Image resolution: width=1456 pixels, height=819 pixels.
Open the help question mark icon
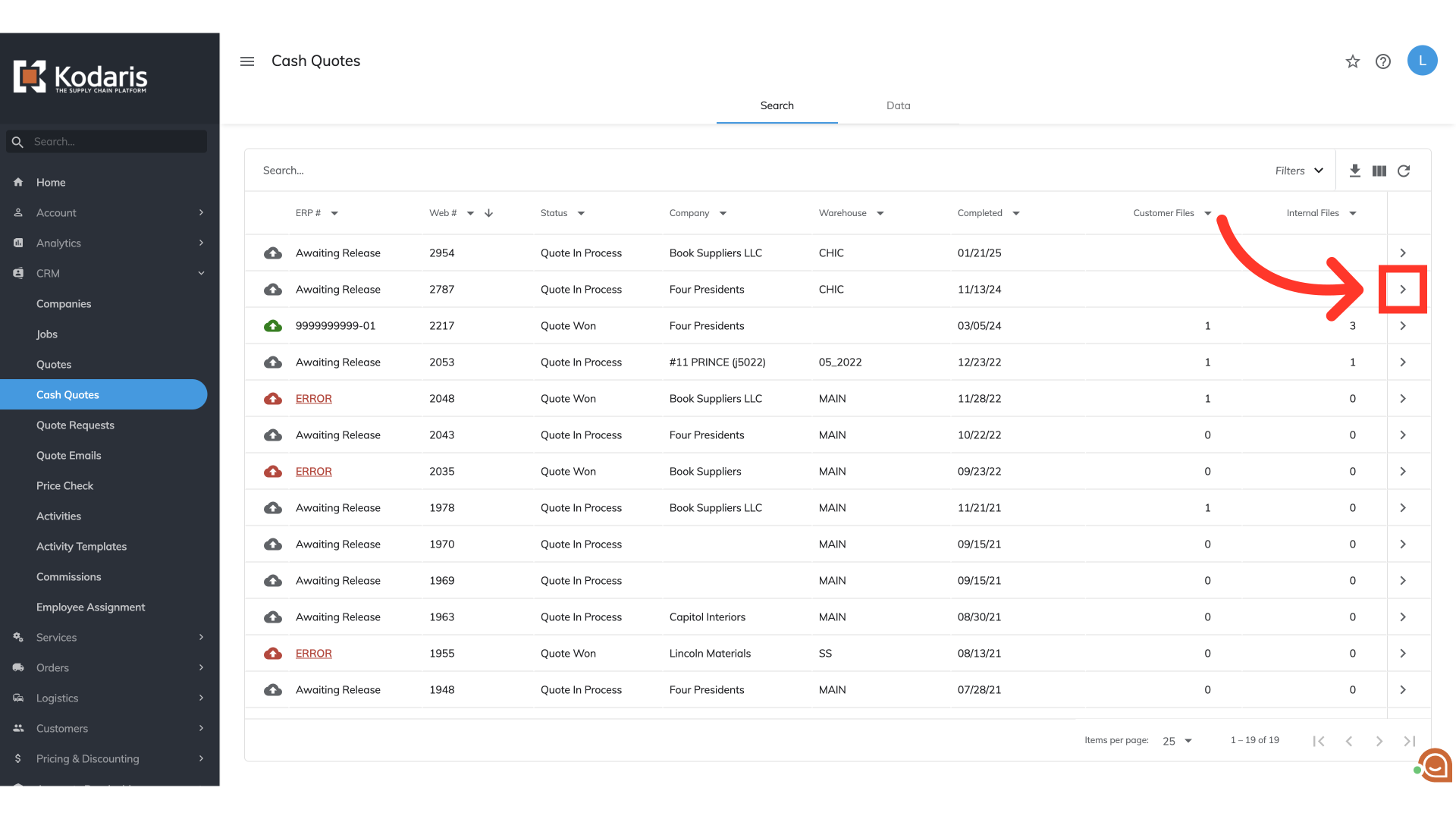pos(1383,61)
